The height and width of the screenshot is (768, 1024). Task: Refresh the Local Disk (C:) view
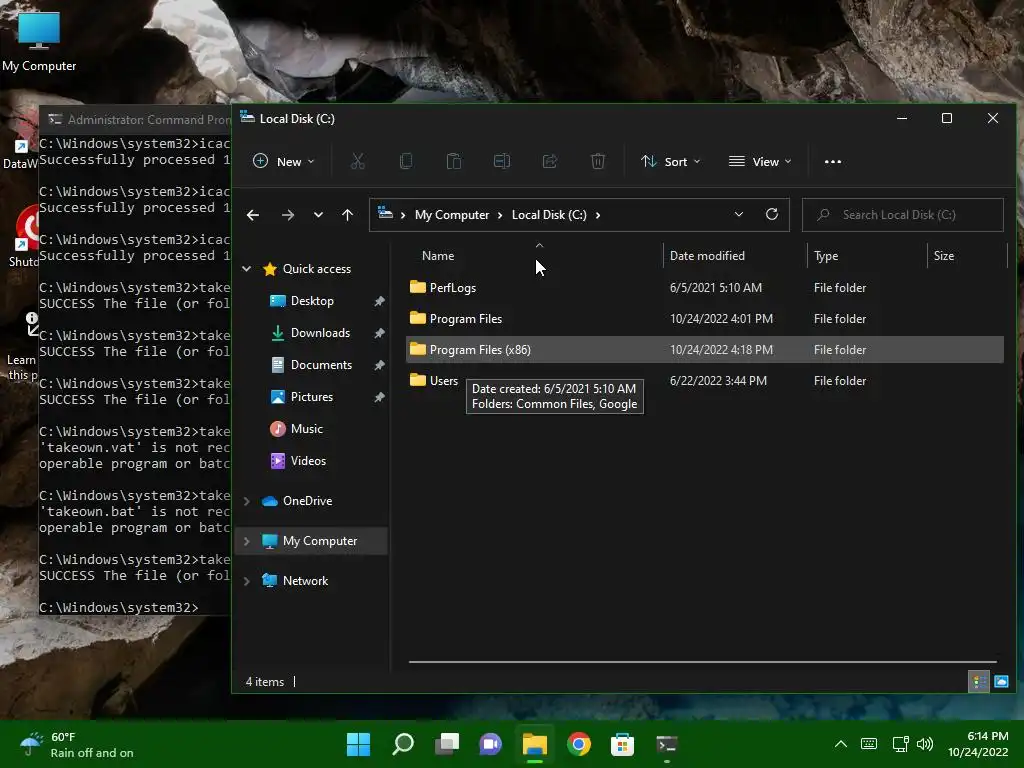tap(772, 214)
